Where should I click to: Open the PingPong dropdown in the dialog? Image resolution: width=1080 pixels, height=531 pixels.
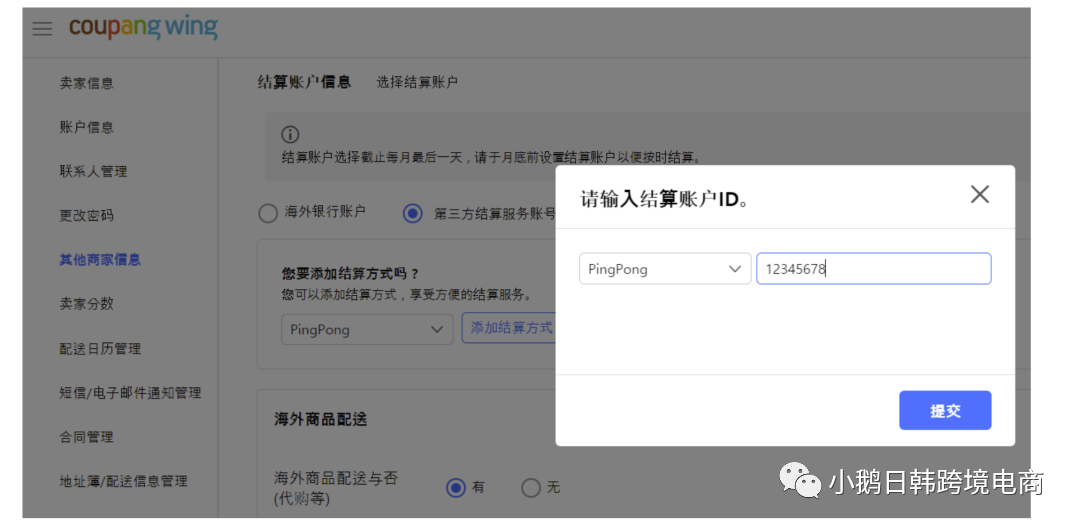click(665, 269)
